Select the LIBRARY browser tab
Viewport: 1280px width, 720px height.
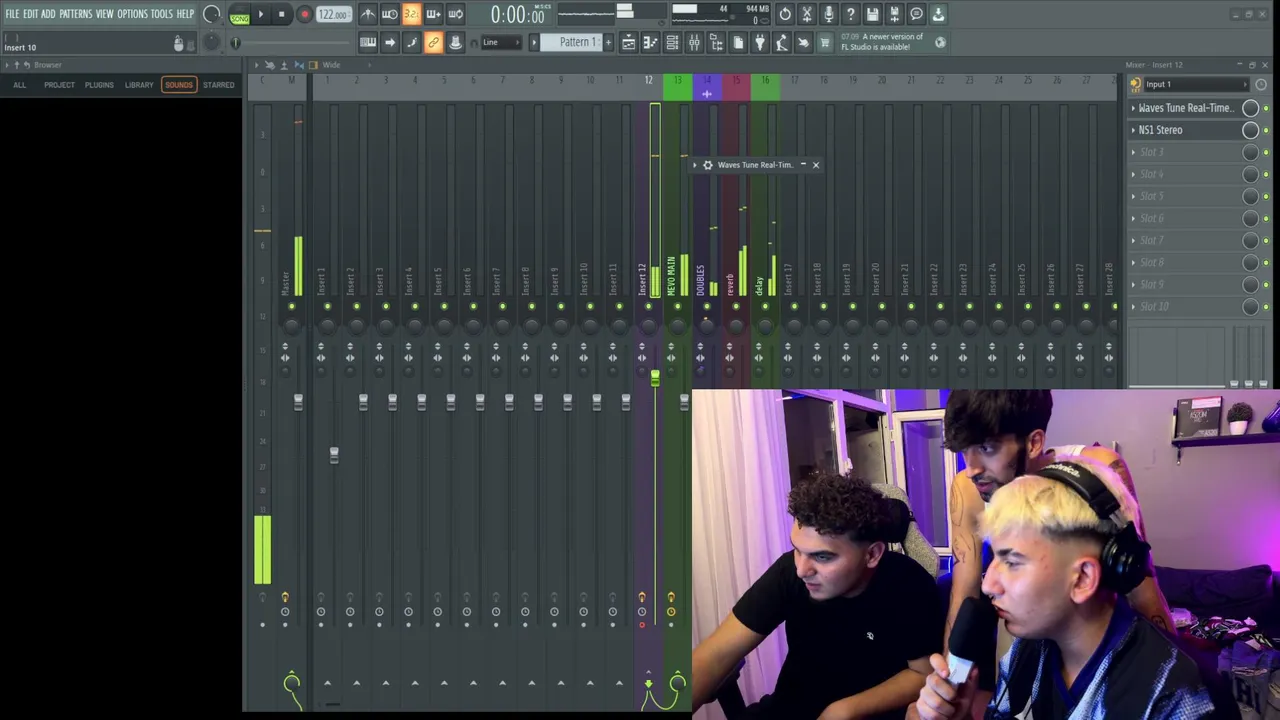coord(139,85)
